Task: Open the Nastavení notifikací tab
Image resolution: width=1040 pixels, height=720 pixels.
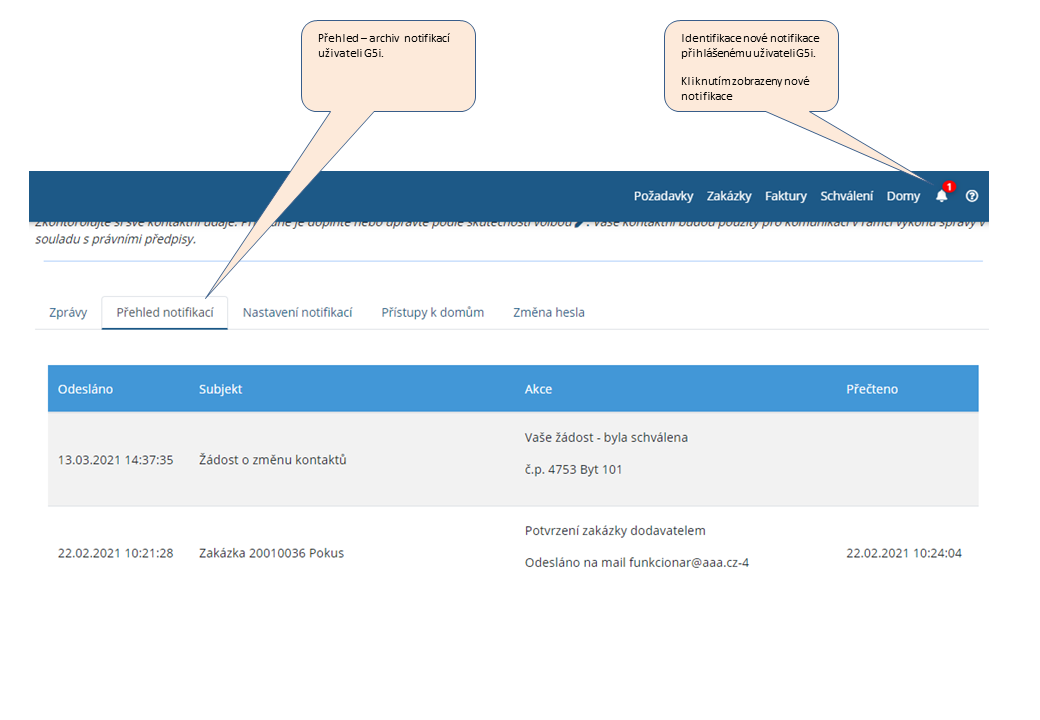Action: pos(297,313)
